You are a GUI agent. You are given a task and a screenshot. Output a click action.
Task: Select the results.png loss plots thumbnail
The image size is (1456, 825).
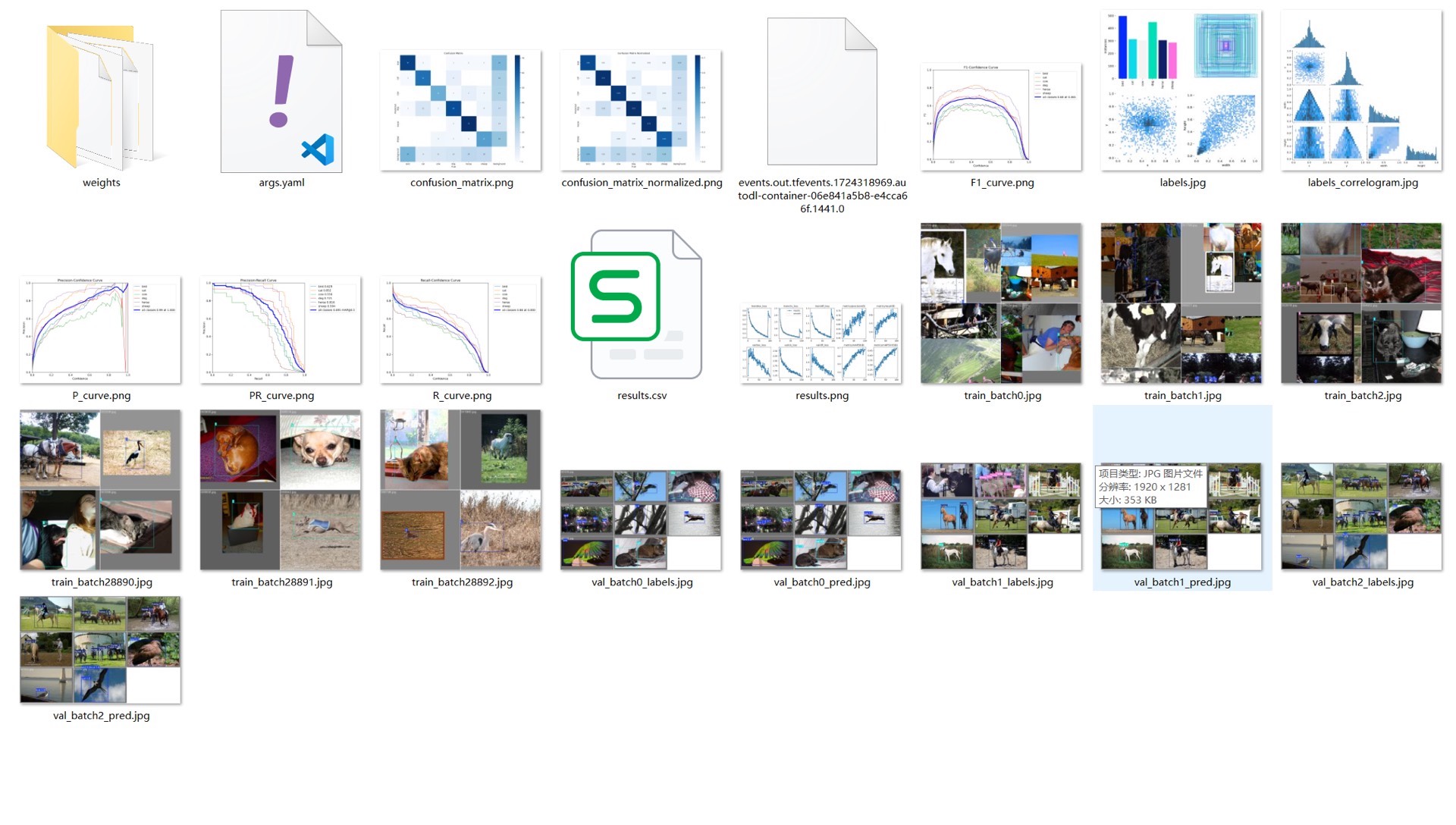822,343
